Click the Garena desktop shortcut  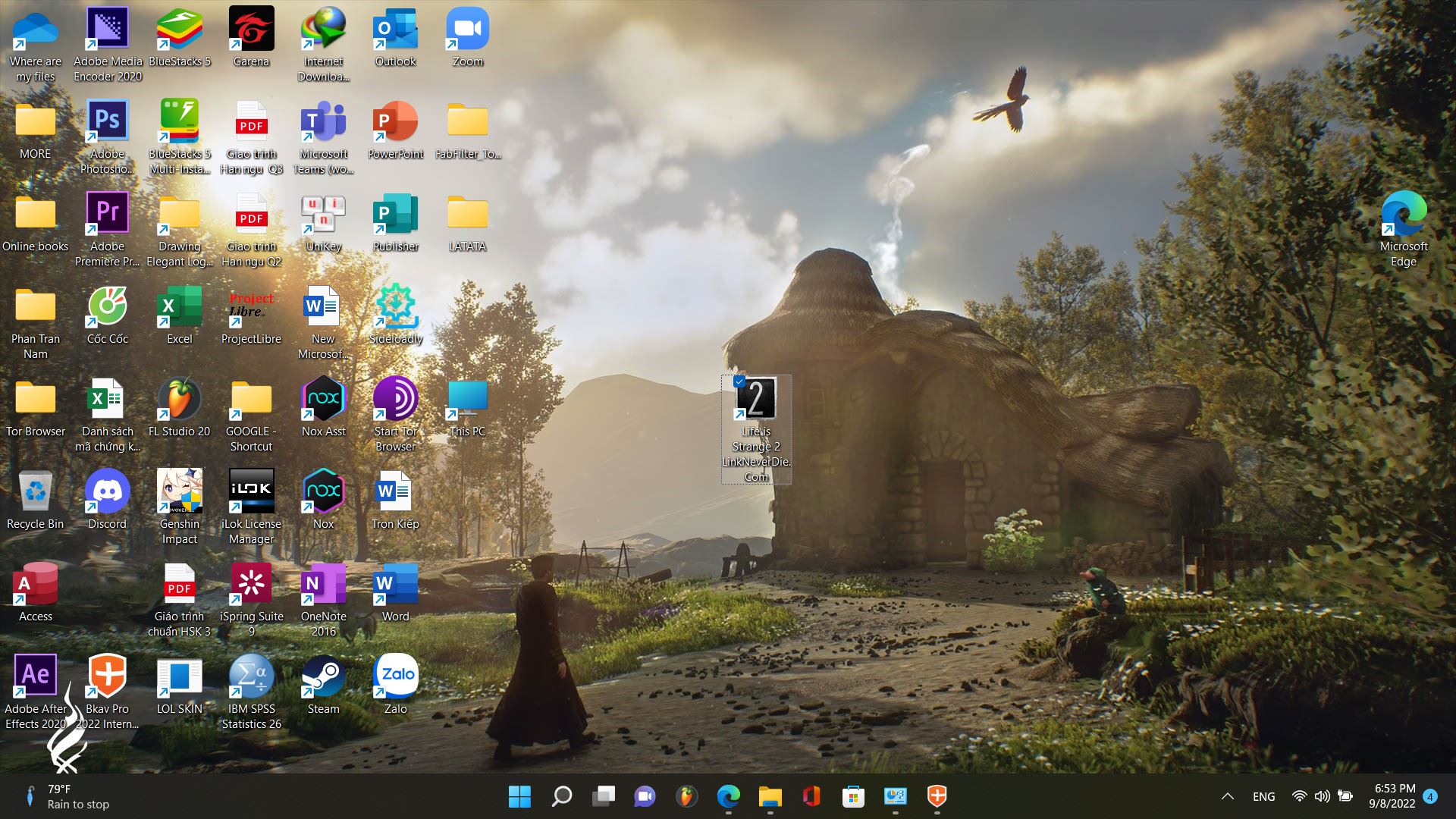pyautogui.click(x=251, y=30)
